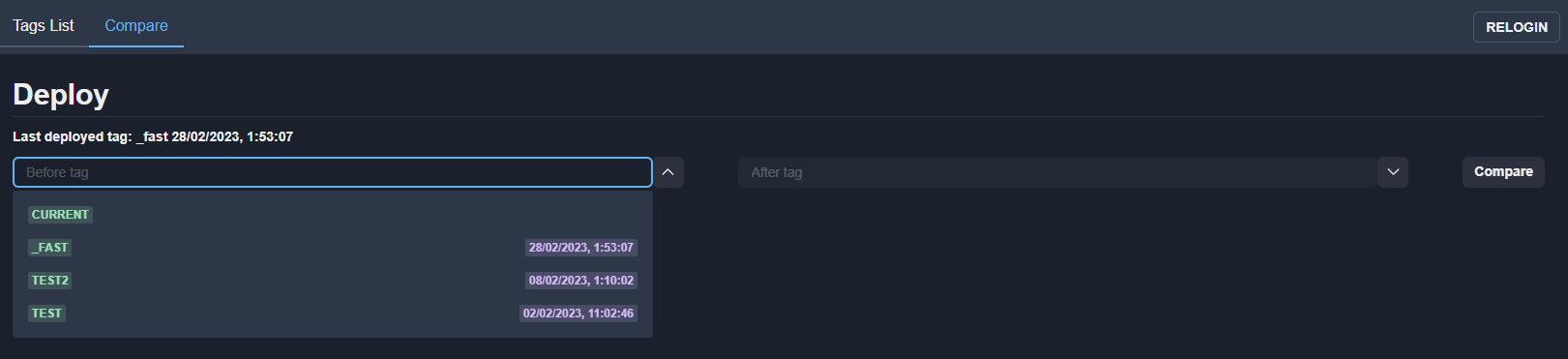The image size is (1568, 359).
Task: Click the 28/02/2023, 1:53:07 date badge
Action: (x=581, y=248)
